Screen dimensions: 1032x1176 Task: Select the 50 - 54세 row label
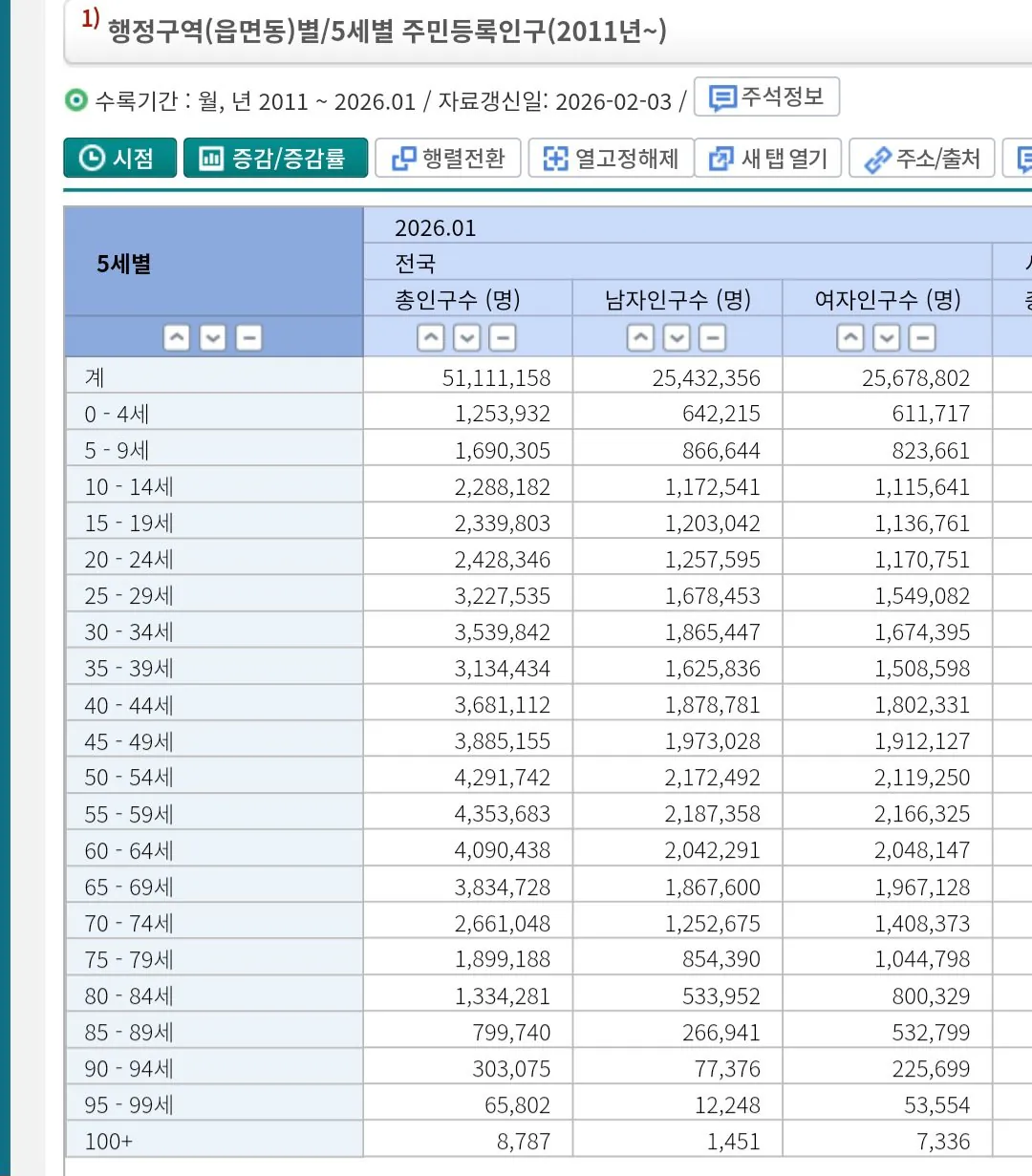pyautogui.click(x=214, y=777)
